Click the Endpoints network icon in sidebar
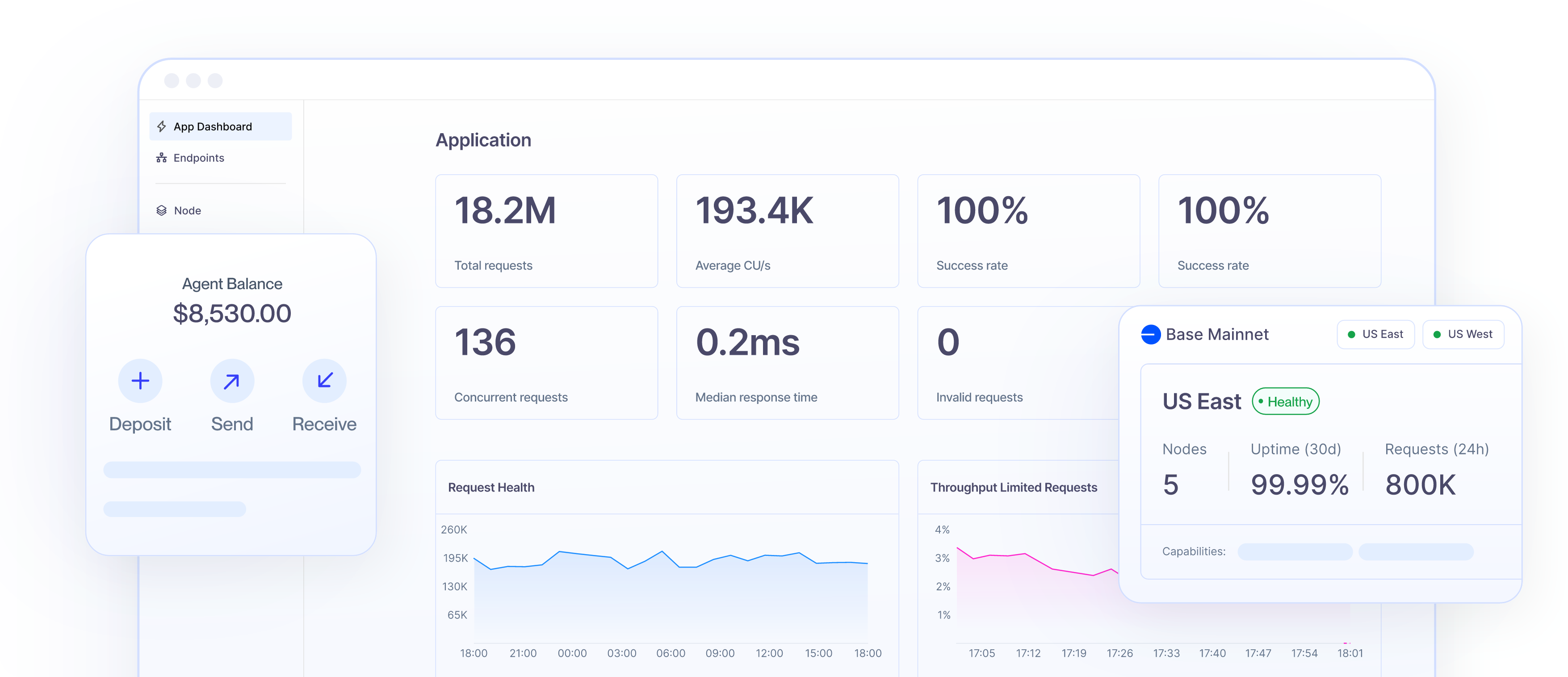The image size is (1568, 677). [161, 158]
